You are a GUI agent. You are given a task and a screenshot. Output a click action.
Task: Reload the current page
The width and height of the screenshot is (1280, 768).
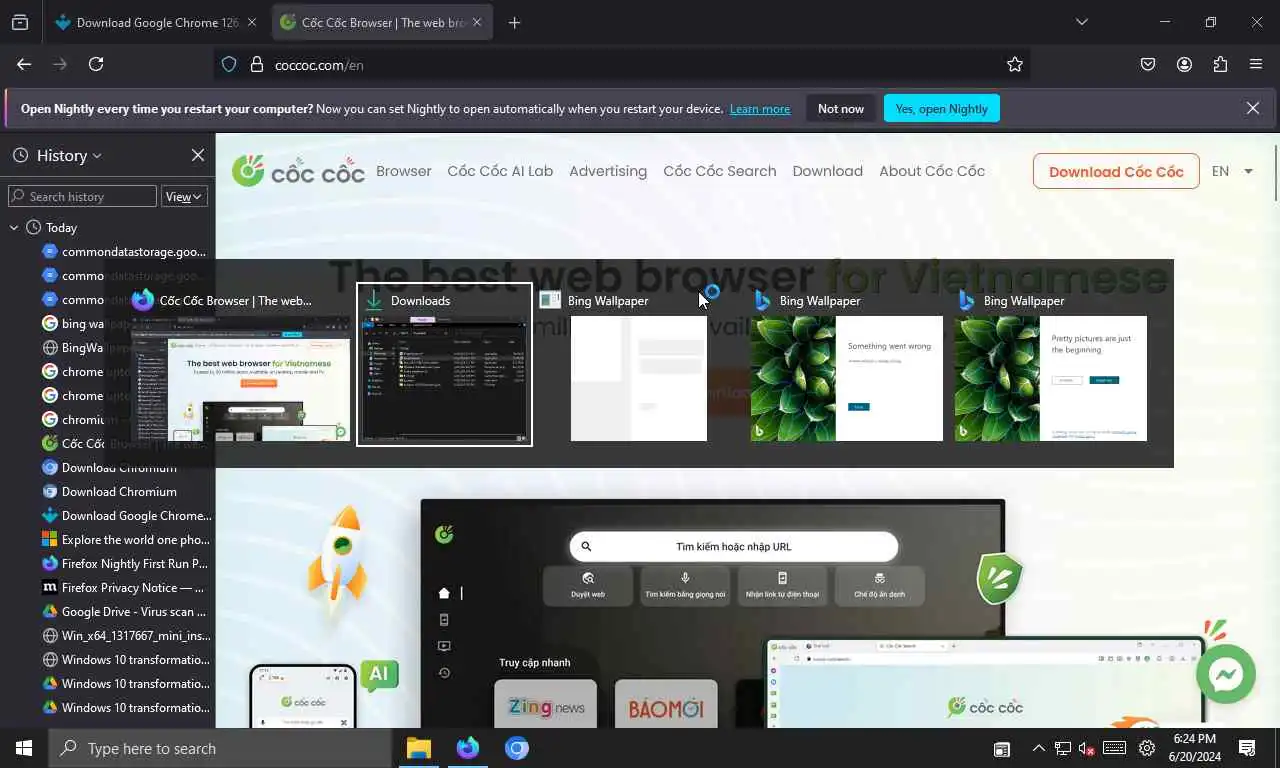(x=96, y=64)
